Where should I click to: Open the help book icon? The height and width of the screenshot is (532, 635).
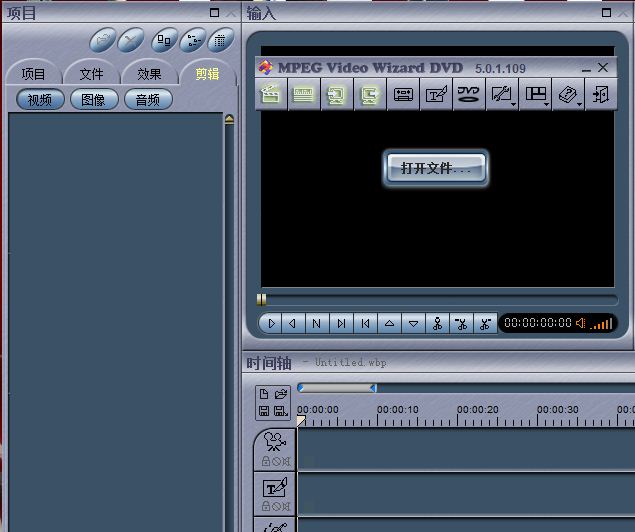click(x=567, y=95)
